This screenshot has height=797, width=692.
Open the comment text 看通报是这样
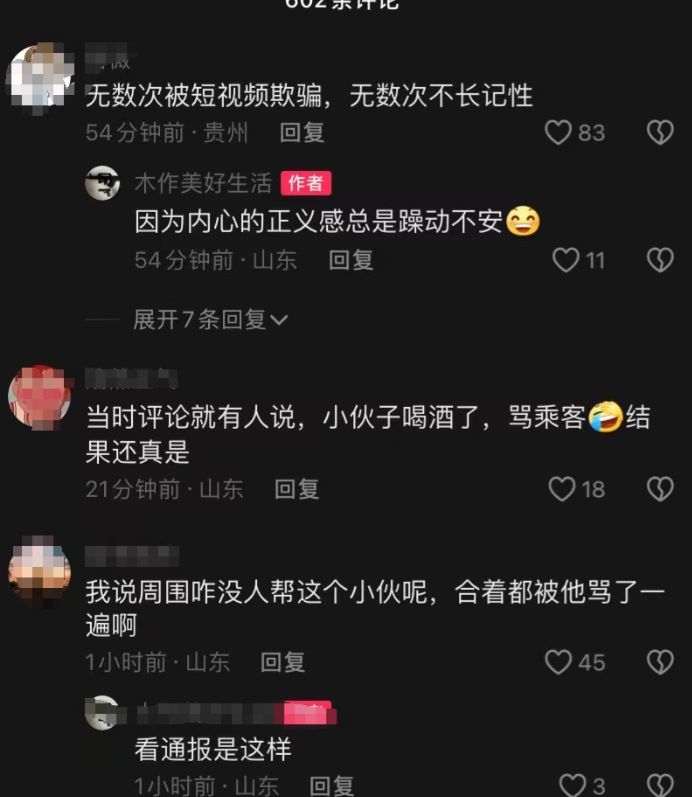tap(213, 749)
